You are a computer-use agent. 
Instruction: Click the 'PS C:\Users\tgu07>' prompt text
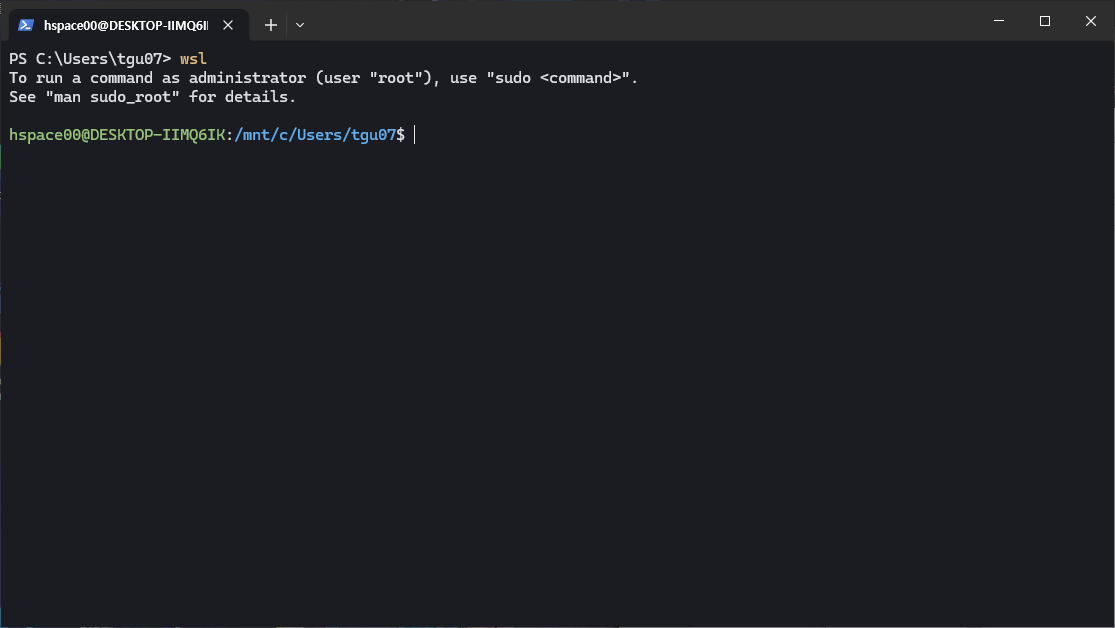click(x=90, y=59)
